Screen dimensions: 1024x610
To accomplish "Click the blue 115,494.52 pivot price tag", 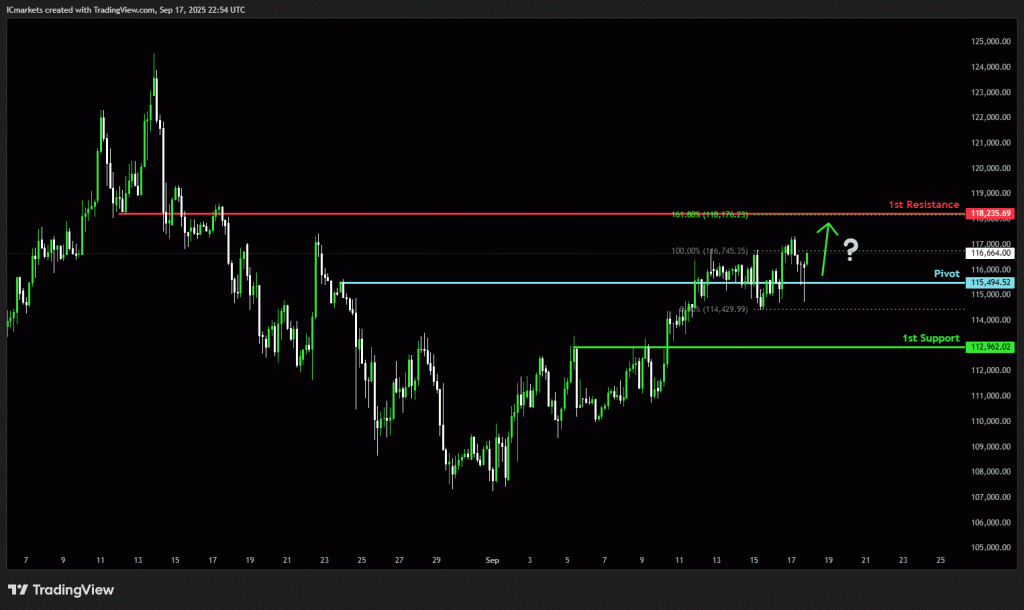I will [990, 283].
